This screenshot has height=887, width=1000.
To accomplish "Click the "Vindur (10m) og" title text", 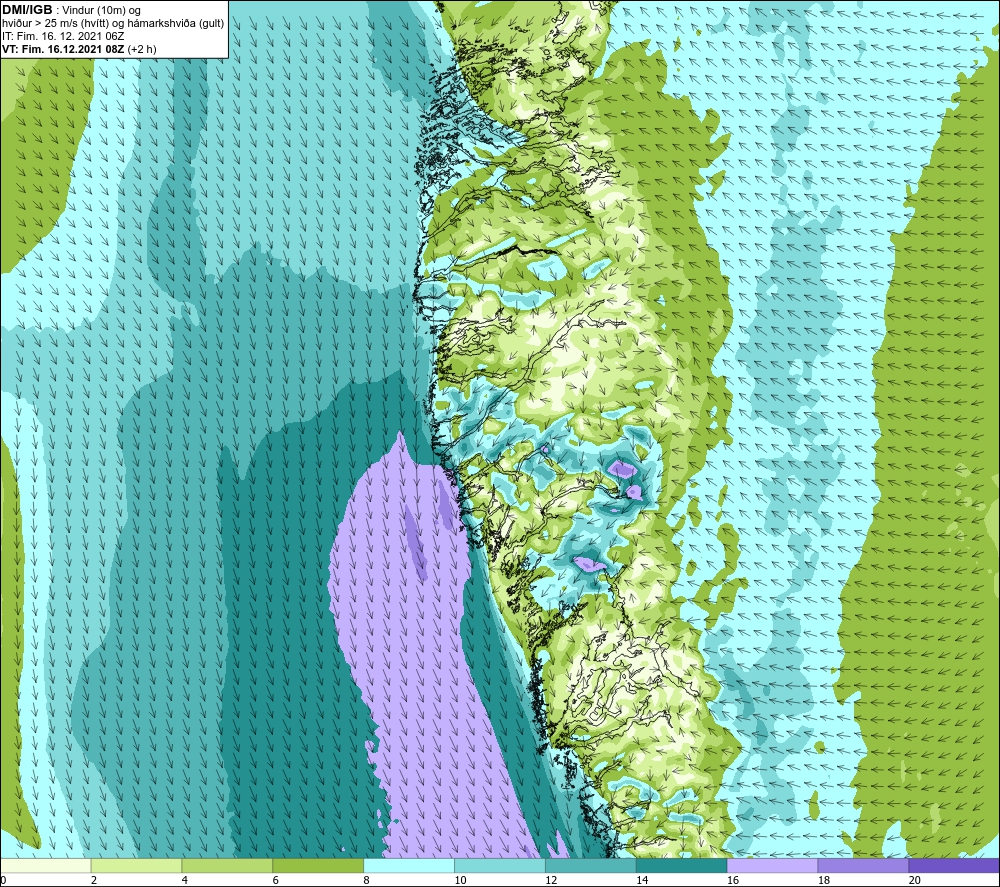I will (x=101, y=11).
